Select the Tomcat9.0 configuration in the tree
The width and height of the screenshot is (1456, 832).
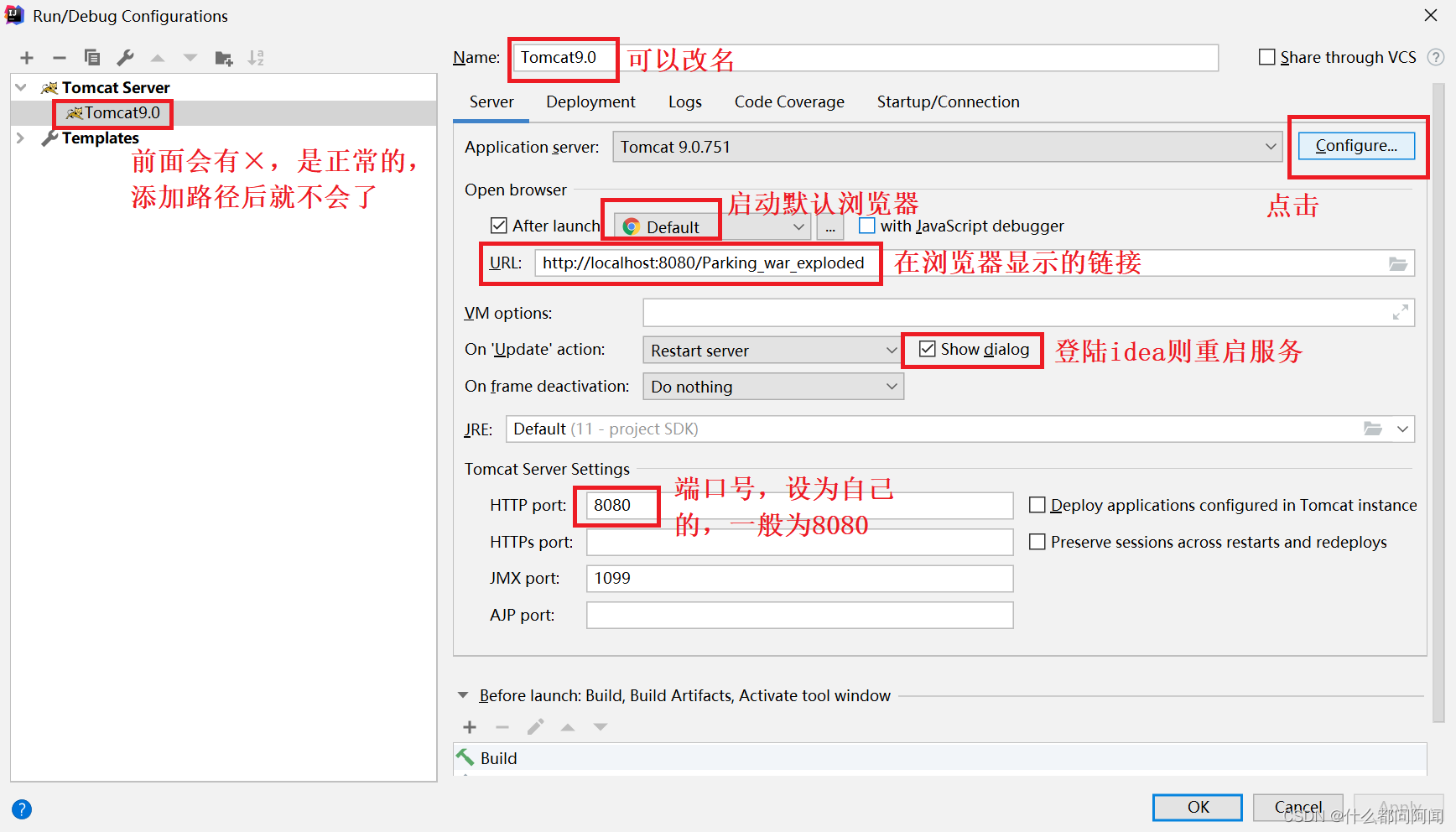(223, 113)
